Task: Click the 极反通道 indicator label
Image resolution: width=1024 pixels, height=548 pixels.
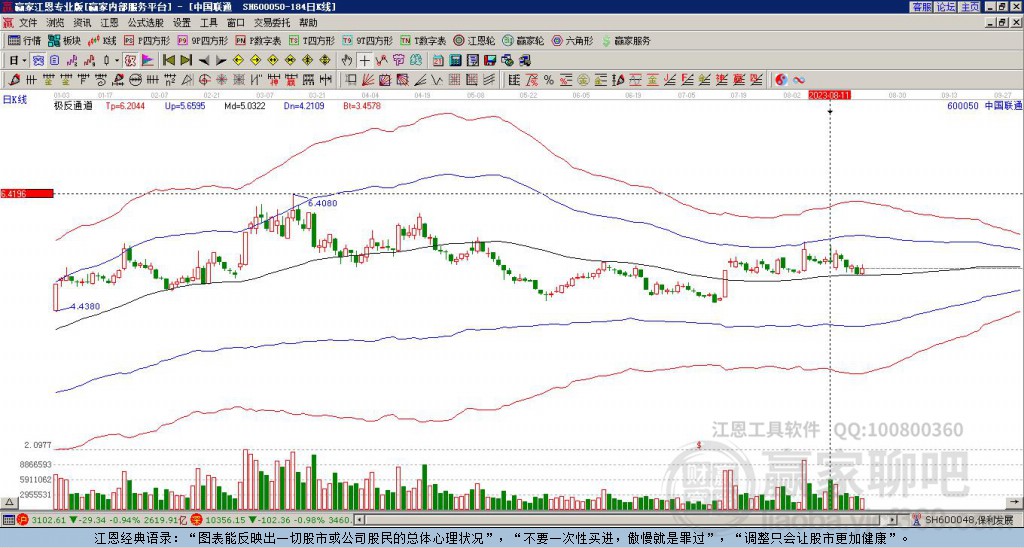Action: [73, 105]
